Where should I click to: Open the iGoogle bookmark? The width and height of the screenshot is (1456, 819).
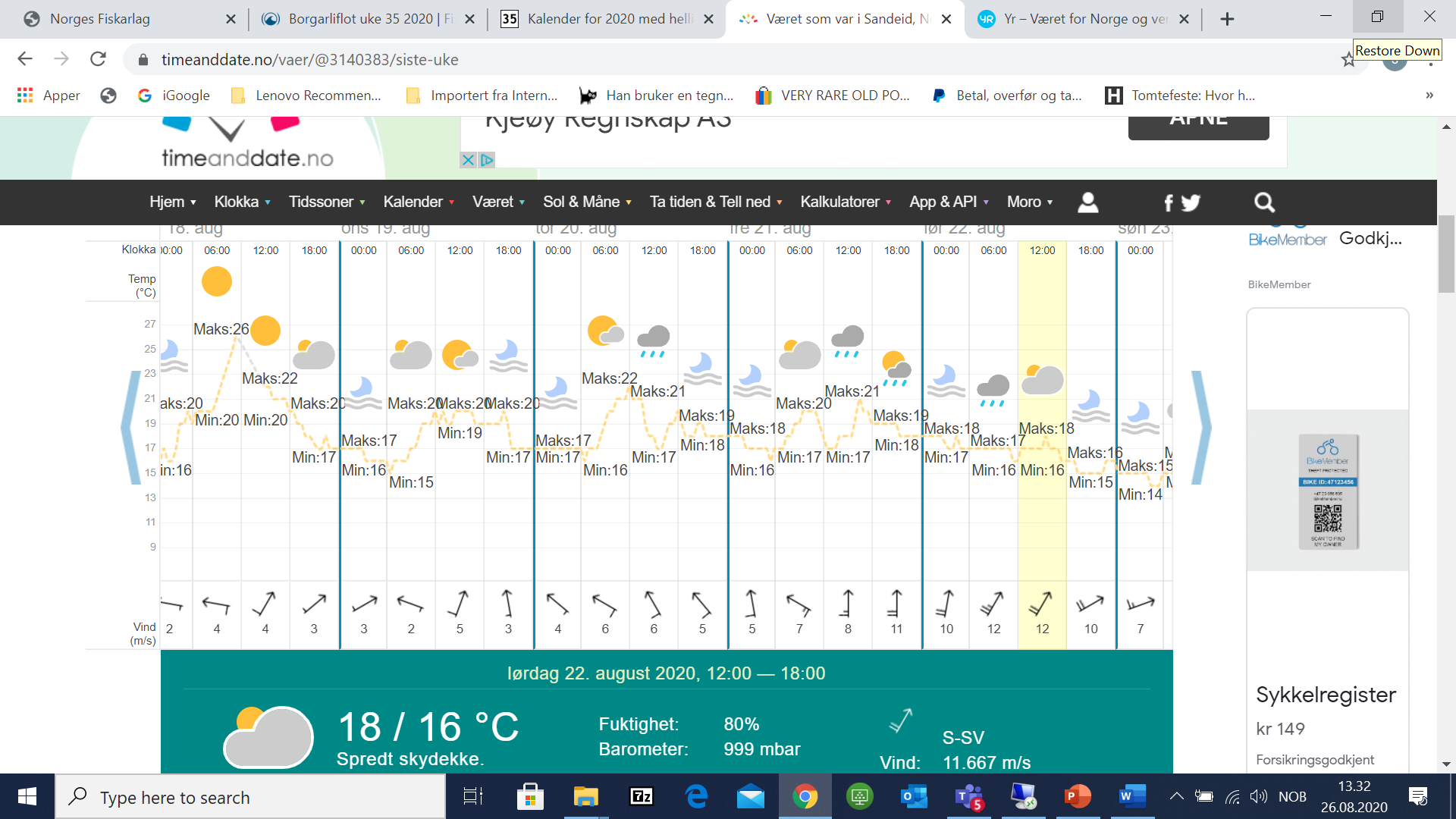(174, 96)
